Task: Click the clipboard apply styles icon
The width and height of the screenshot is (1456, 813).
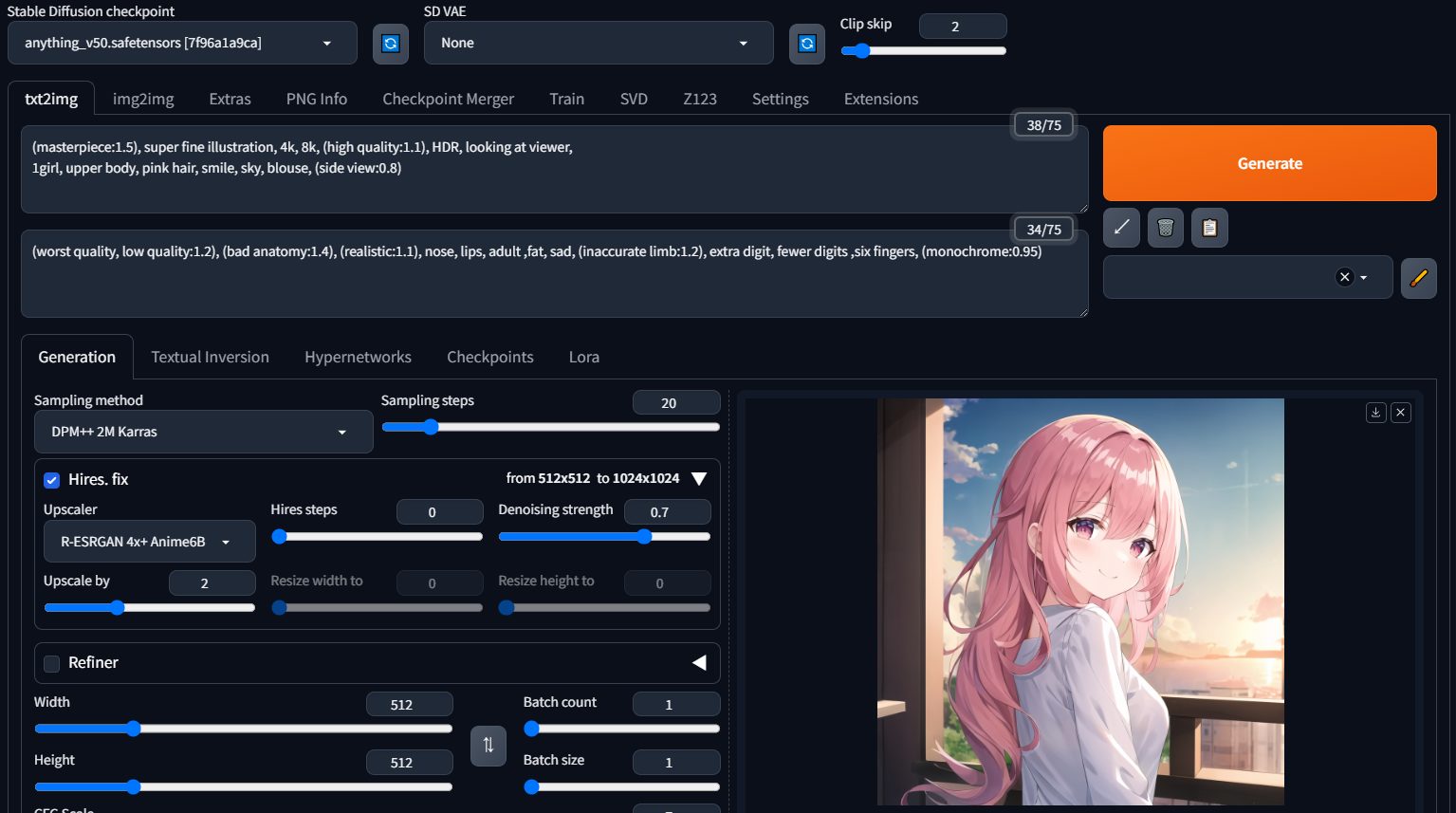Action: [x=1209, y=228]
